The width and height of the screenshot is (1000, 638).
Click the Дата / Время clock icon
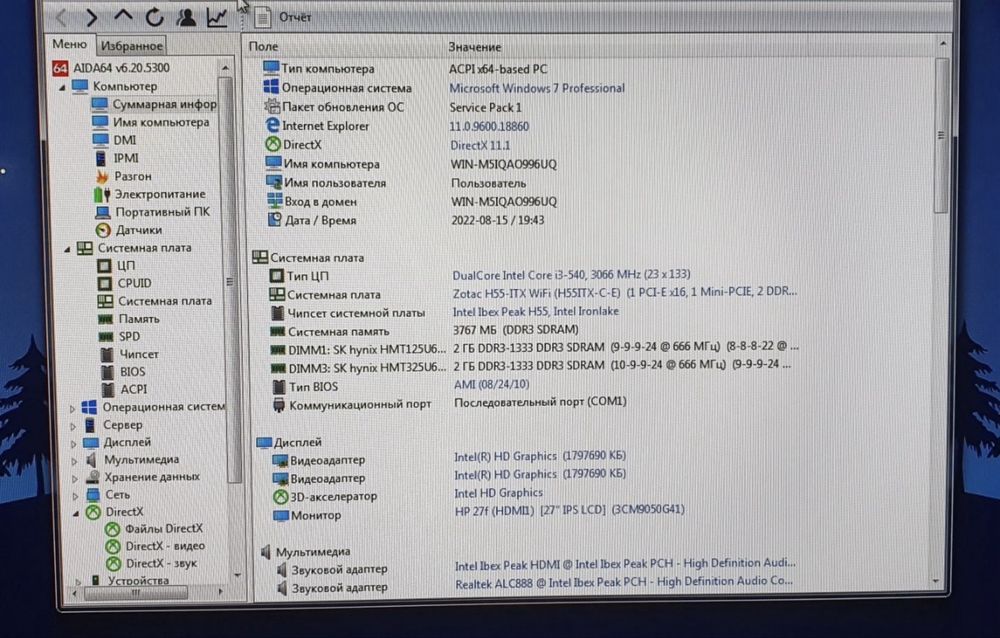(x=274, y=220)
